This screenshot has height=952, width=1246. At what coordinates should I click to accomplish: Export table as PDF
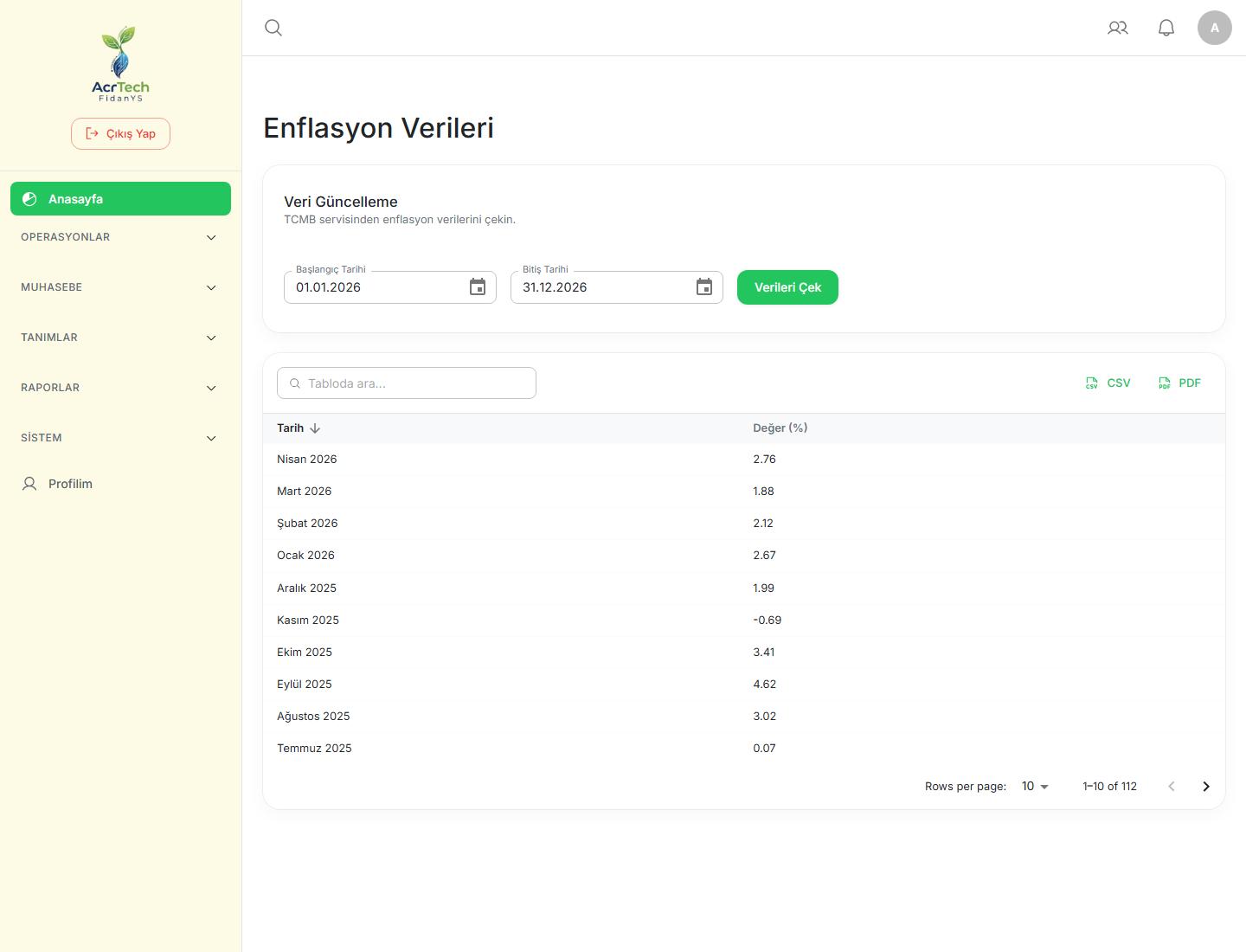click(1180, 383)
